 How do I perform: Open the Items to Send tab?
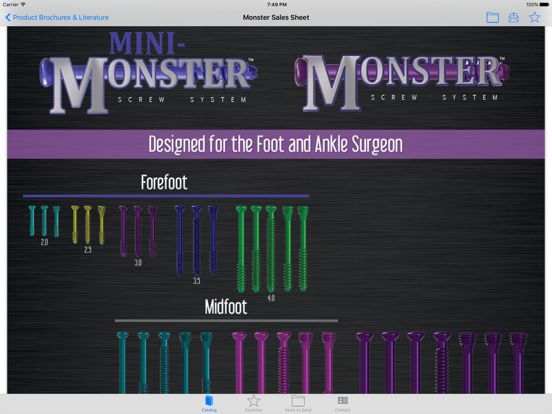(298, 403)
